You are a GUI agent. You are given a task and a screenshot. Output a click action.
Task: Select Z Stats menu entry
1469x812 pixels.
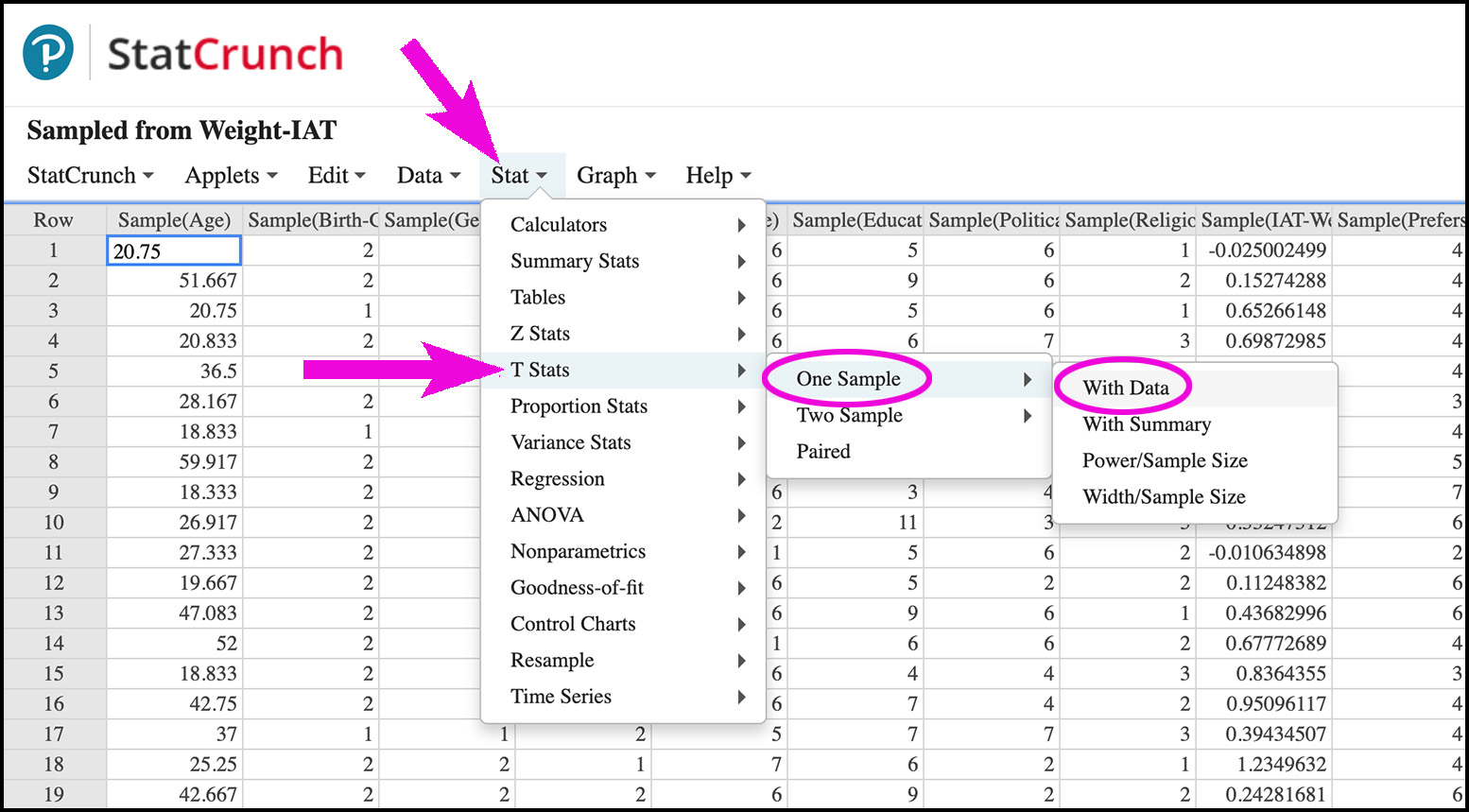(623, 334)
